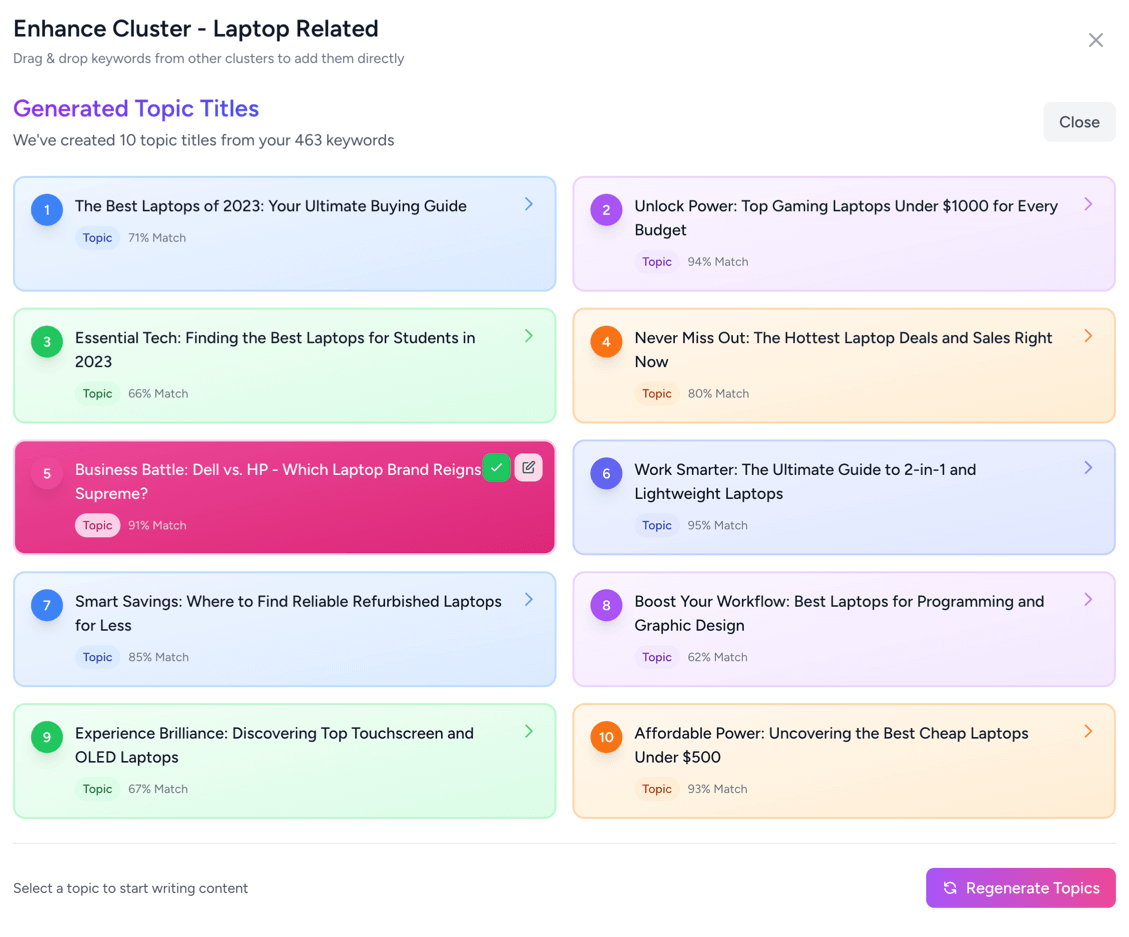Select the number 10 orange badge
Image resolution: width=1129 pixels, height=937 pixels.
click(606, 738)
